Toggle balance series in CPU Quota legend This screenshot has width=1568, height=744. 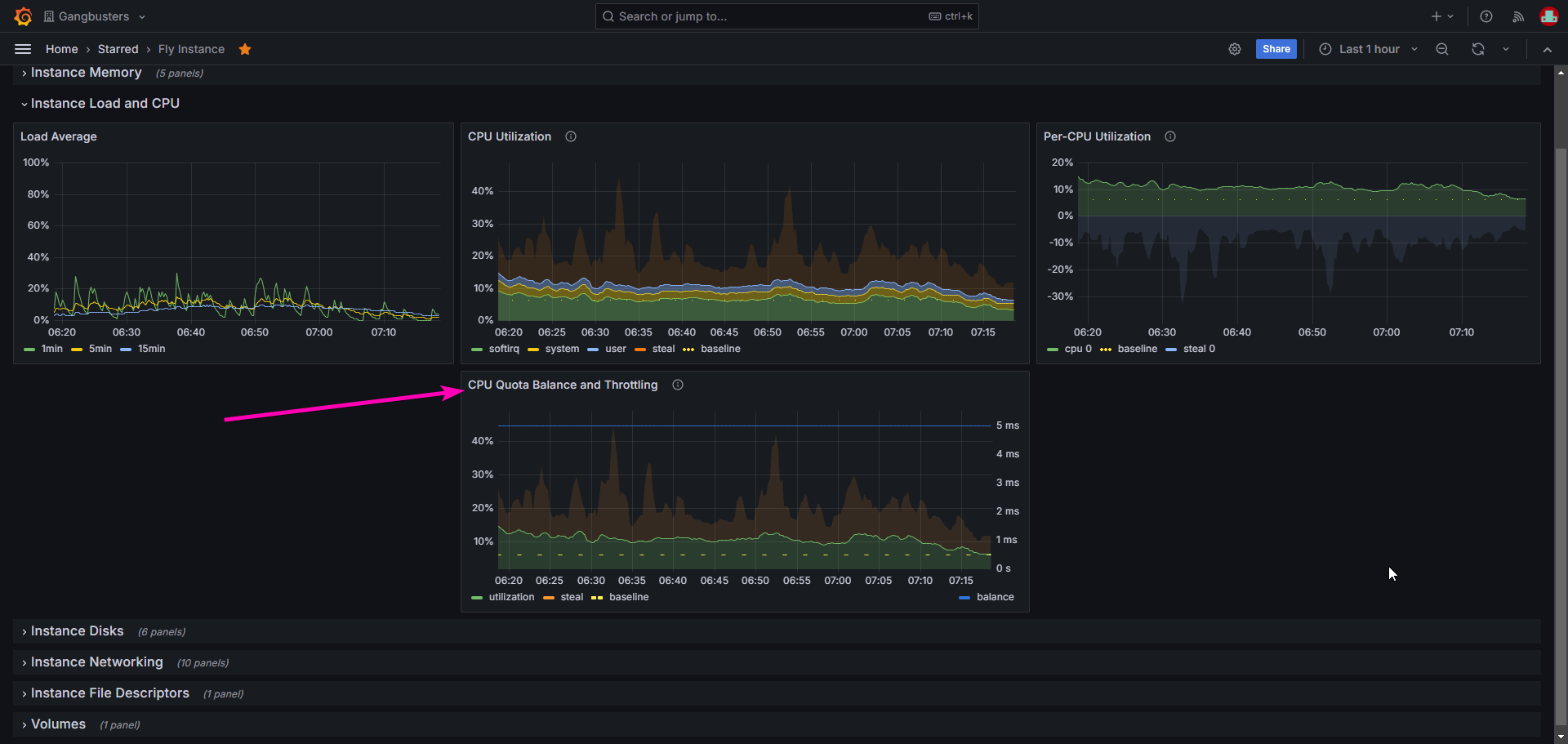pyautogui.click(x=995, y=597)
